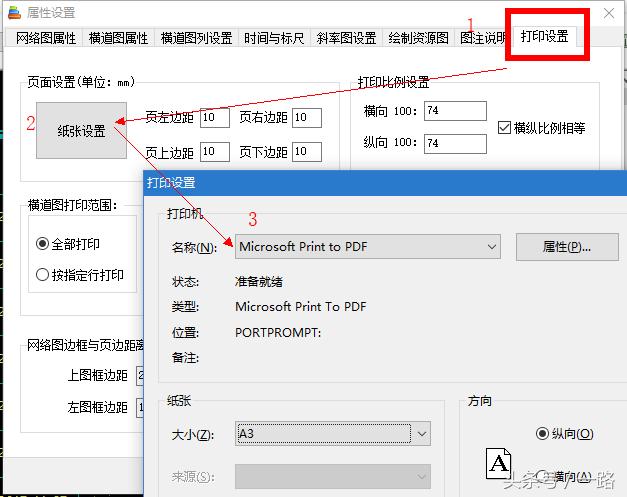The width and height of the screenshot is (627, 497).
Task: Click the 准备就绪 status text
Action: [x=259, y=281]
